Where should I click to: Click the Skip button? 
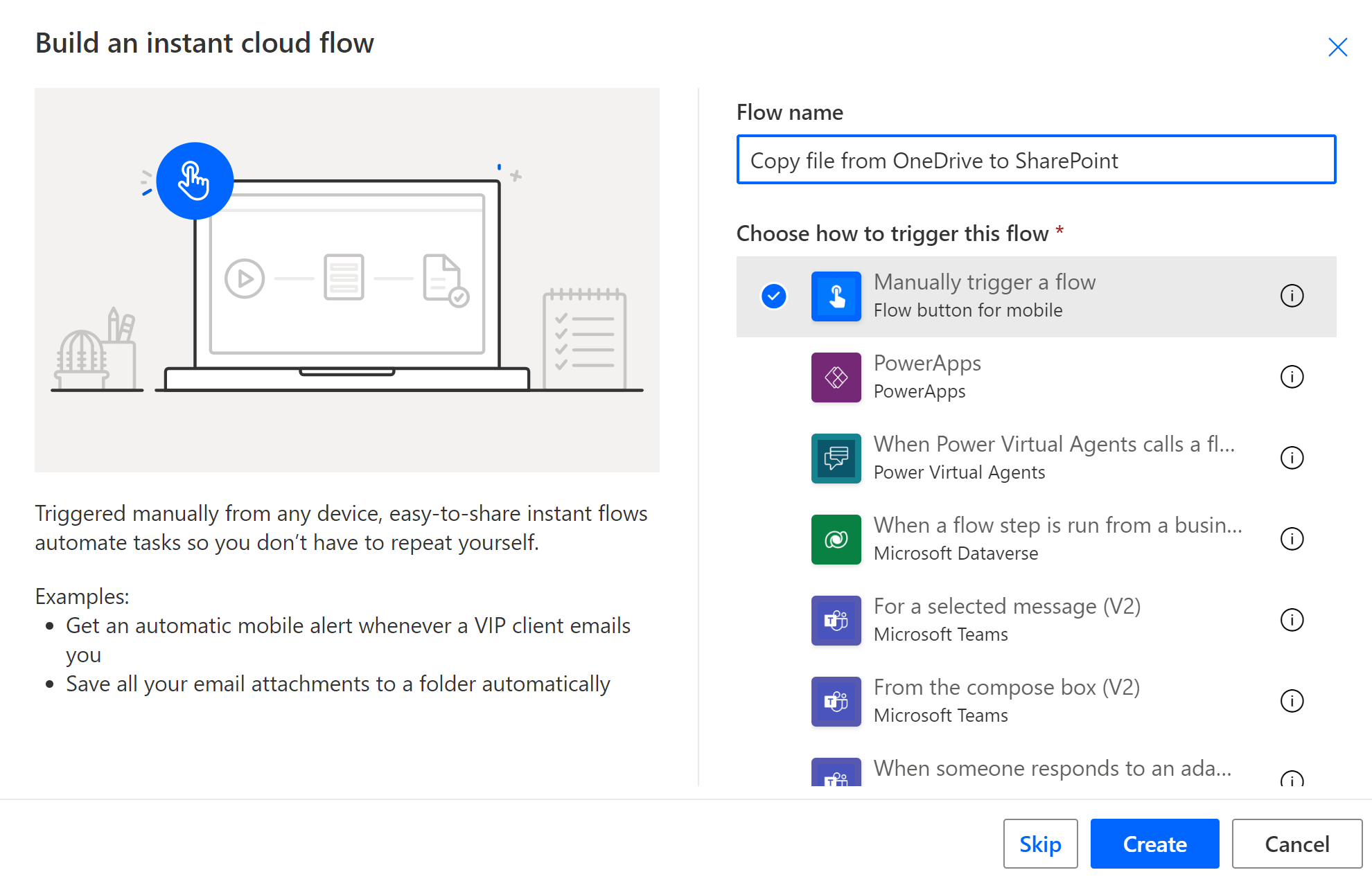[1040, 844]
